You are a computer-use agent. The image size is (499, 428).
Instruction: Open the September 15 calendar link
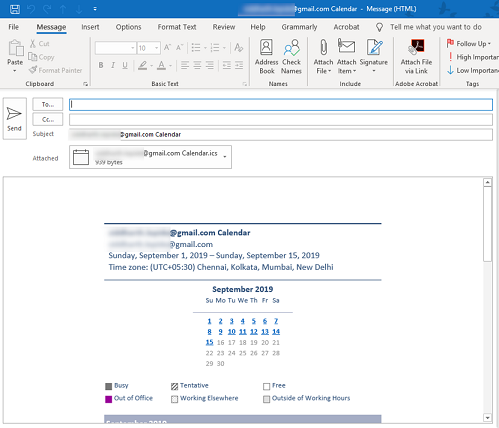click(209, 342)
